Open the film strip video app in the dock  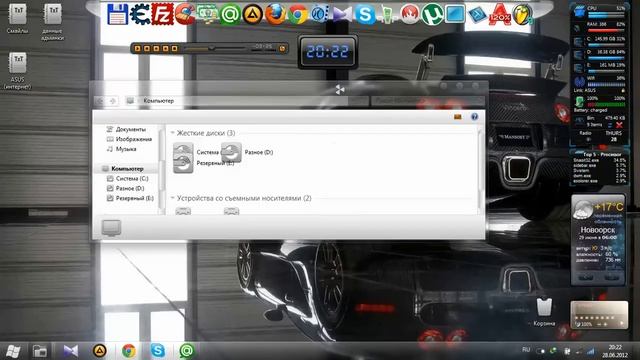(320, 15)
